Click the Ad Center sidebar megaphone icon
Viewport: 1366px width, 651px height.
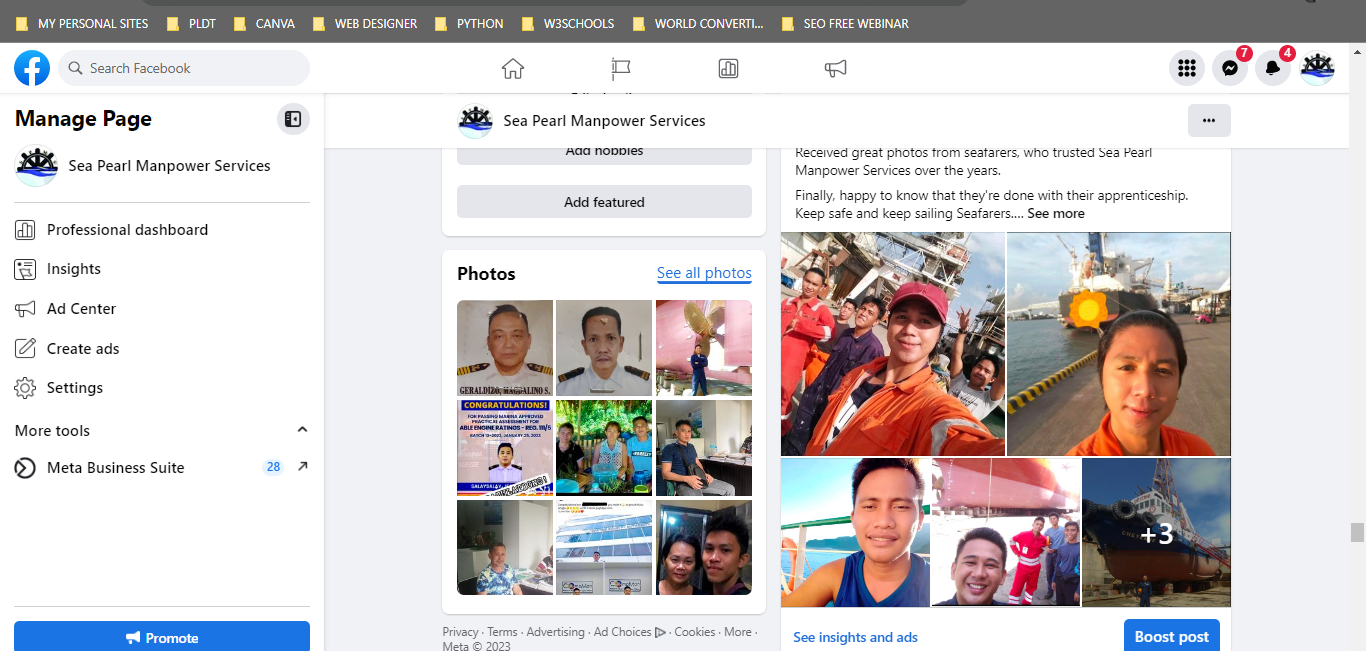[25, 309]
